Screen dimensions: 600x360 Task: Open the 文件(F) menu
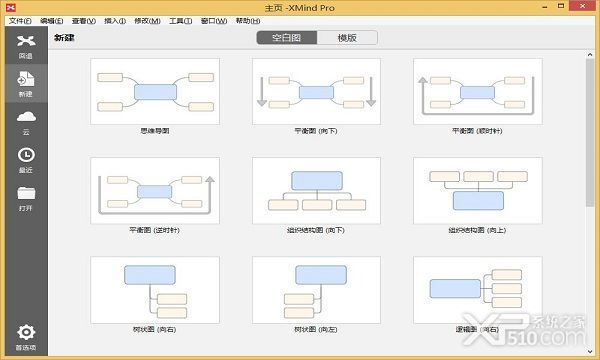coord(20,21)
